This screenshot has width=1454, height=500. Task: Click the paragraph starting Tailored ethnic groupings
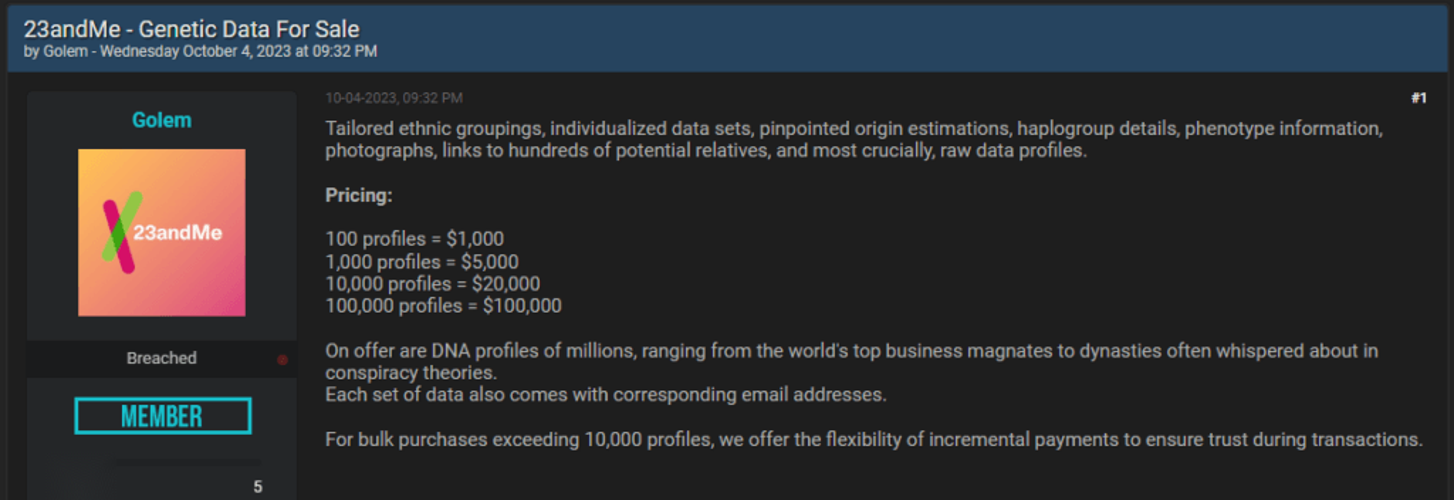[x=853, y=140]
